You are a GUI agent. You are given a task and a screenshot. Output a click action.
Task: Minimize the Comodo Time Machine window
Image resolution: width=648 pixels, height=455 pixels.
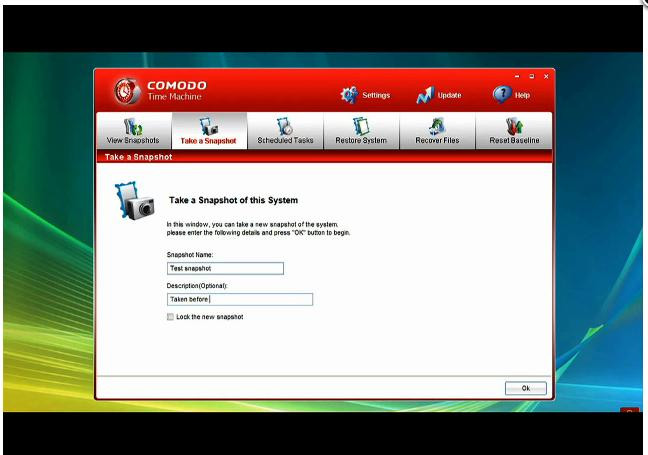(x=517, y=76)
